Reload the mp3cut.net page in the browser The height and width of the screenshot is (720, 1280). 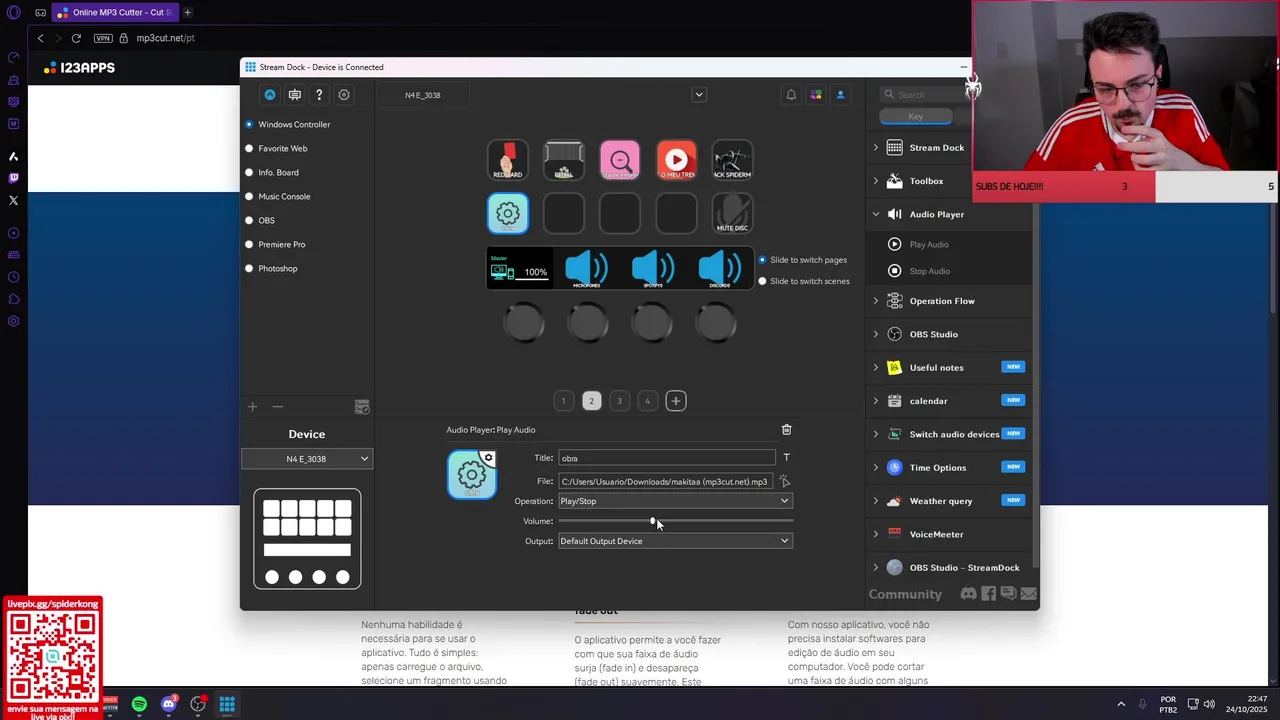76,38
